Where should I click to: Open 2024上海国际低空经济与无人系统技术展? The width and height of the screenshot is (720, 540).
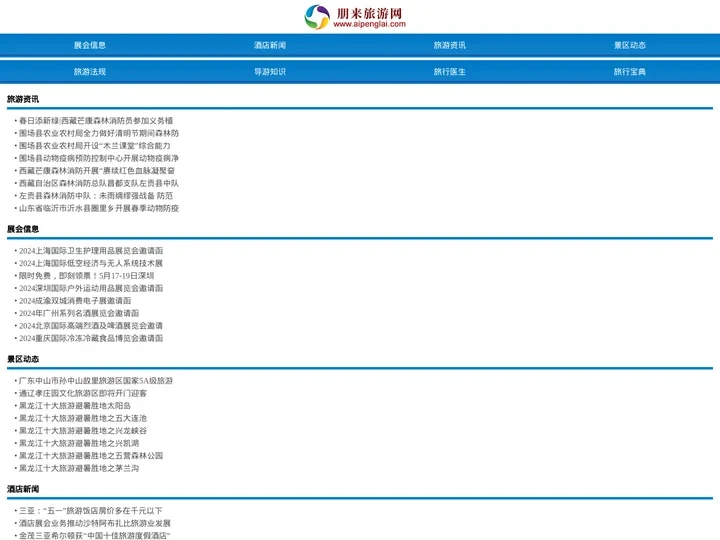[x=91, y=263]
